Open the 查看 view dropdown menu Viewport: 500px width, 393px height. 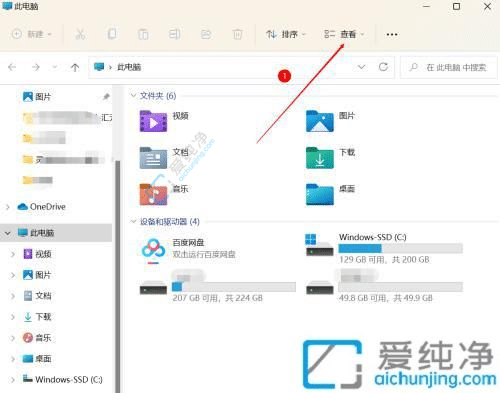coord(344,34)
